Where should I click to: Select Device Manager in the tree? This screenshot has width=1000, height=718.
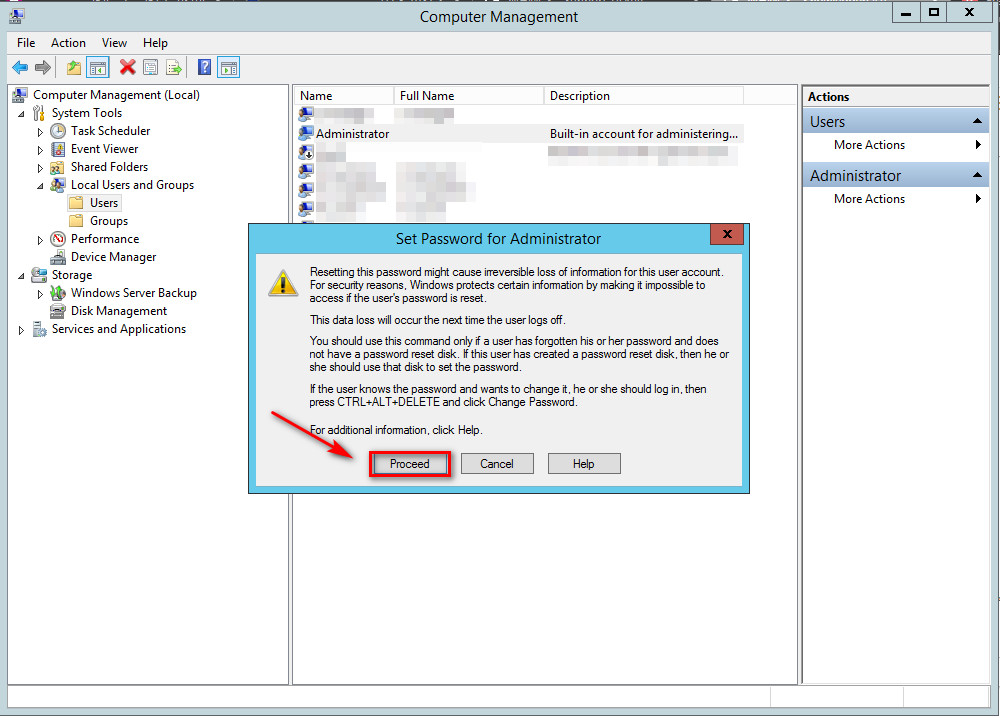114,256
